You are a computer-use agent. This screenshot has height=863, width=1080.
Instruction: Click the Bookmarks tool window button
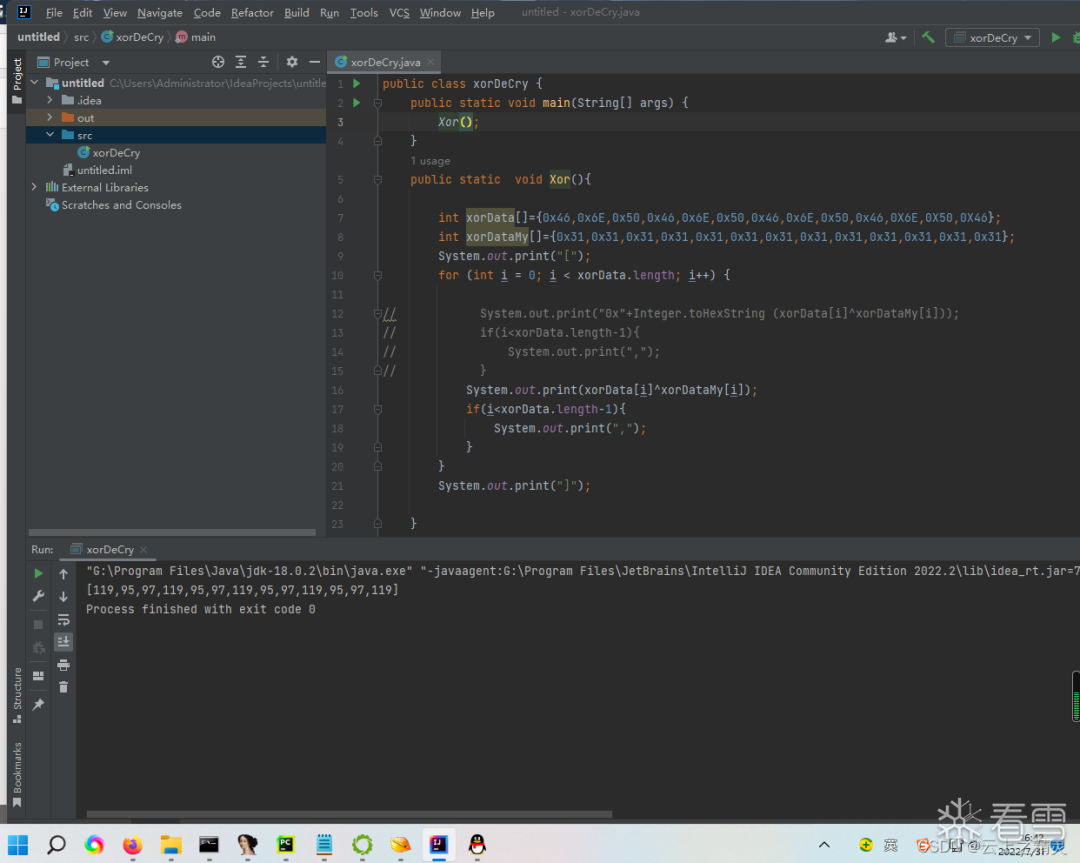(17, 770)
